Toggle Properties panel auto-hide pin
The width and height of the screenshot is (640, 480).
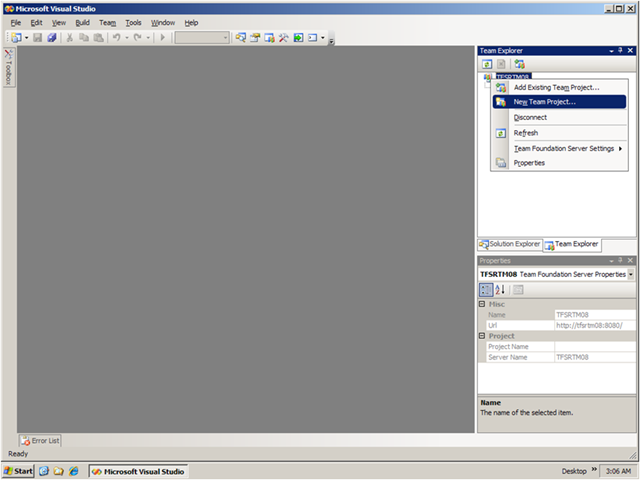coord(620,260)
